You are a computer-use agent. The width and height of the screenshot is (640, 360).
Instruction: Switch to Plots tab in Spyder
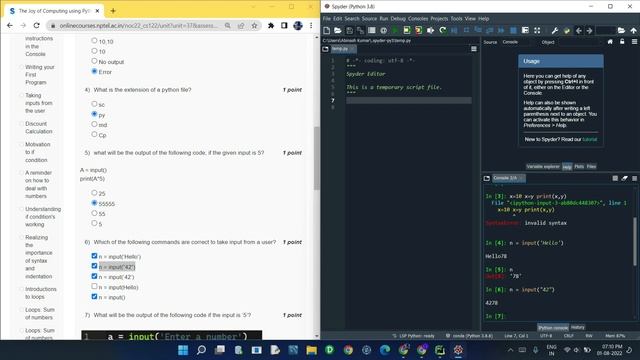[x=579, y=167]
